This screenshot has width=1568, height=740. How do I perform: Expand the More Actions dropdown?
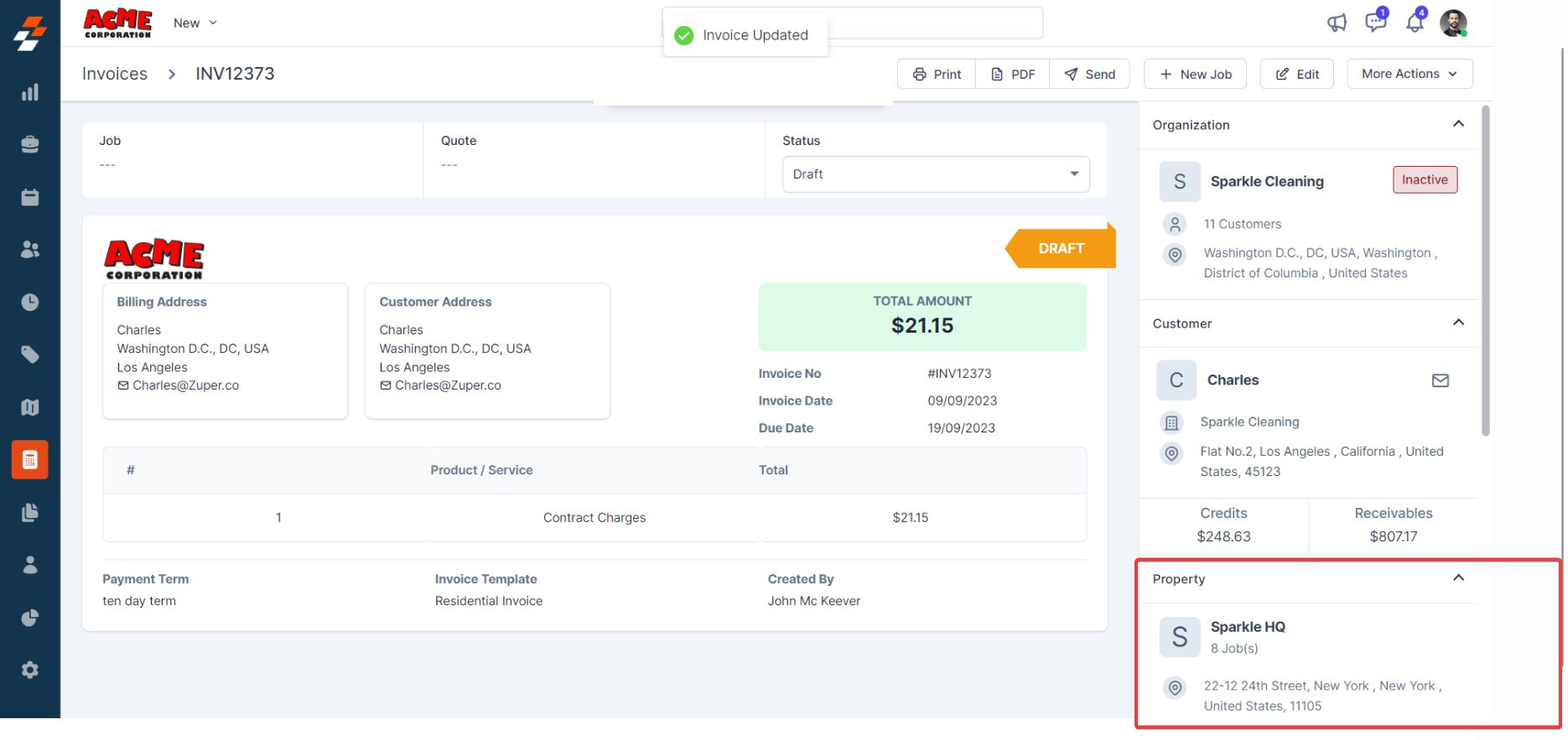click(1409, 74)
